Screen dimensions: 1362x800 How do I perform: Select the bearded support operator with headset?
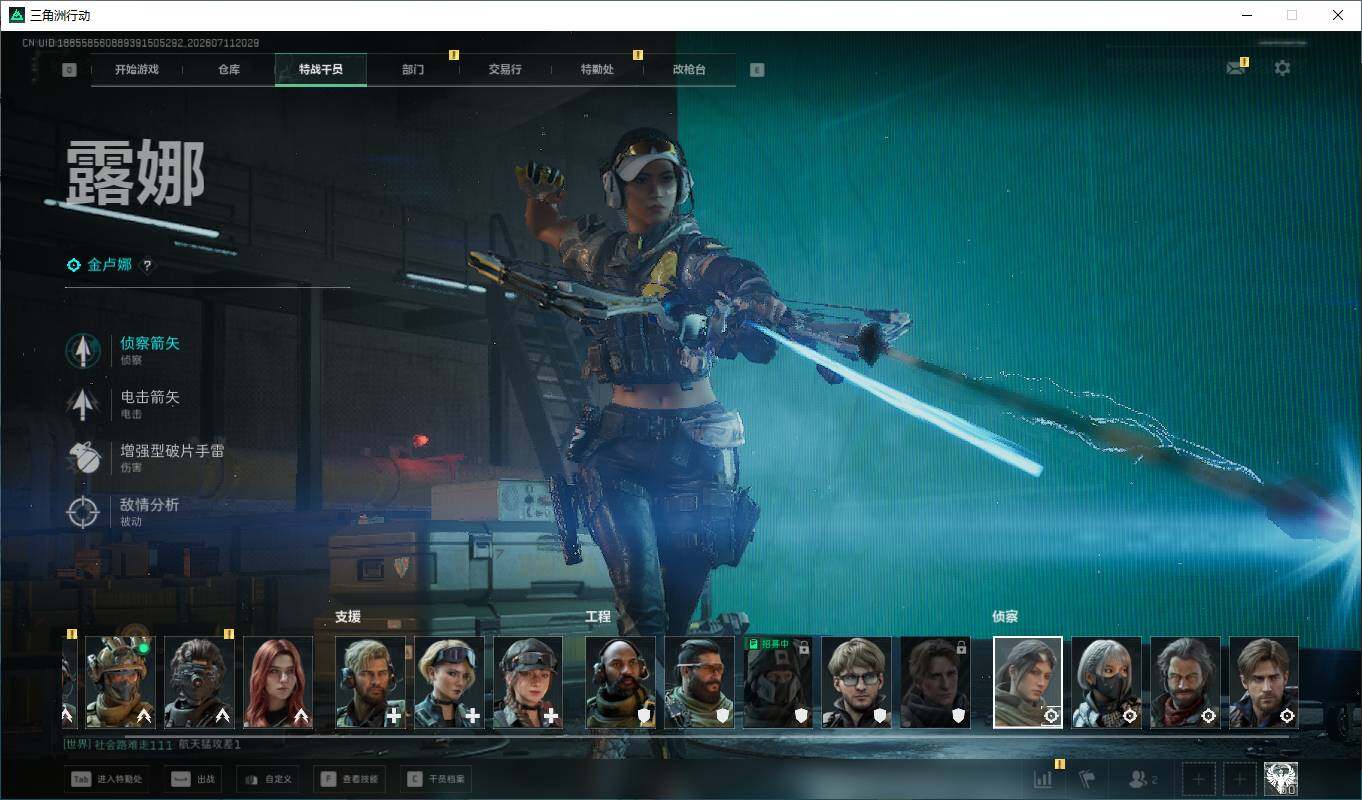pos(370,682)
